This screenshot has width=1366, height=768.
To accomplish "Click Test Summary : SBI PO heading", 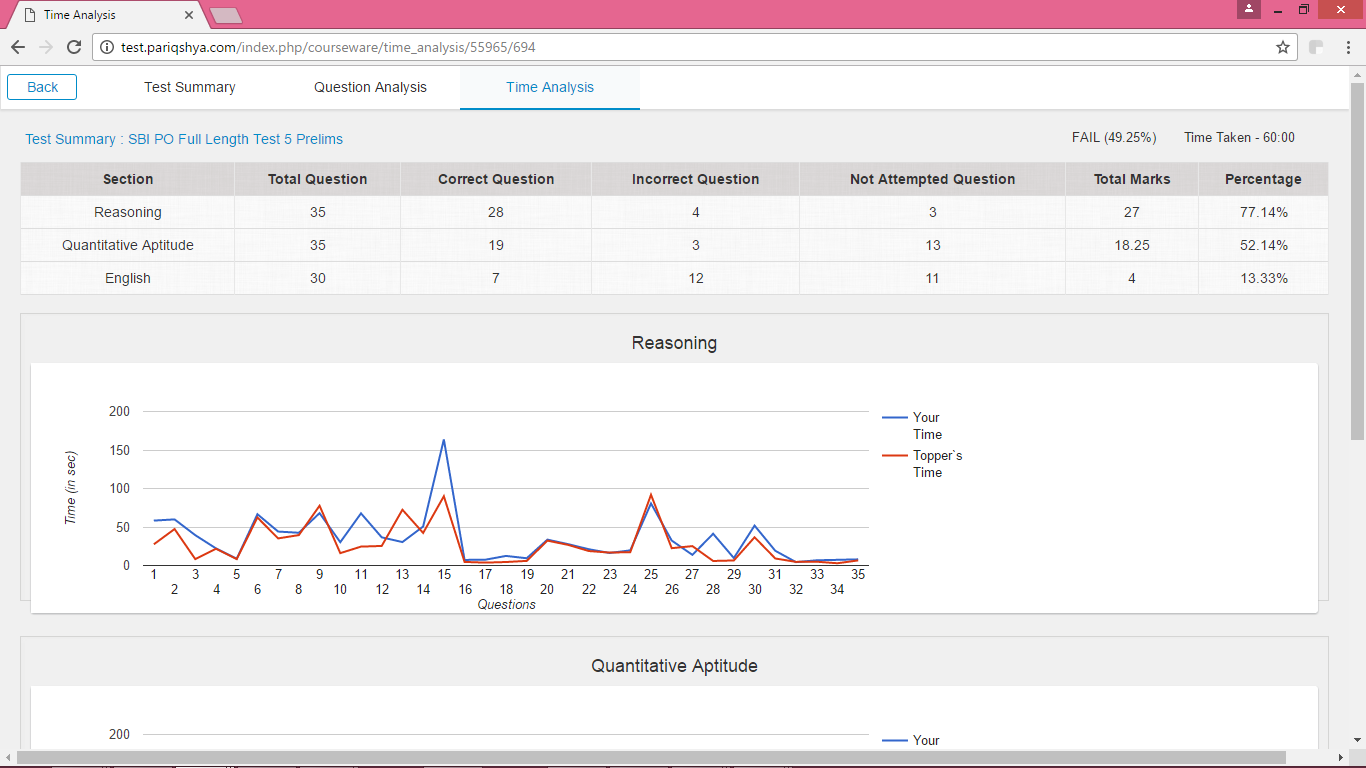I will tap(184, 139).
